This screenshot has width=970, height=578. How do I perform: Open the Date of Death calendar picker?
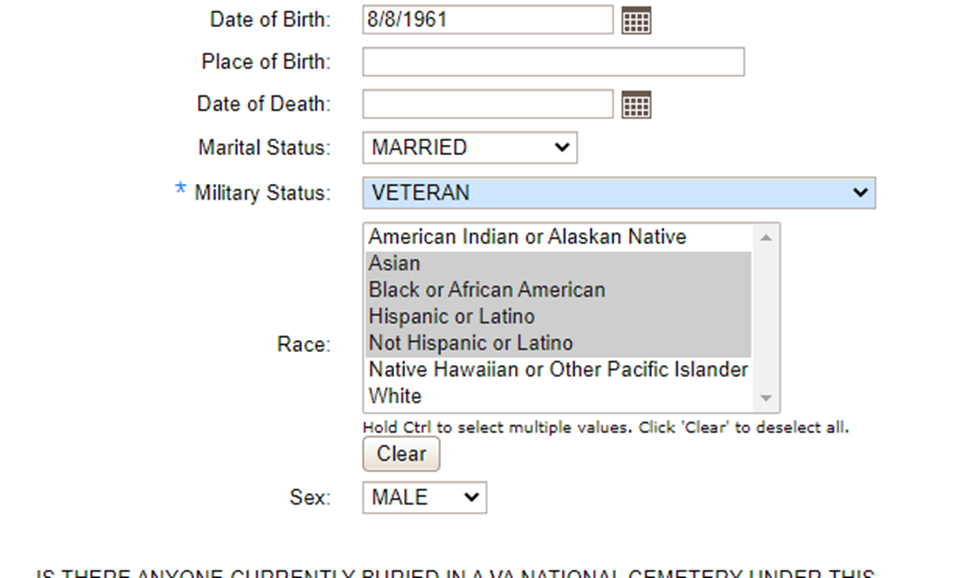click(x=636, y=104)
